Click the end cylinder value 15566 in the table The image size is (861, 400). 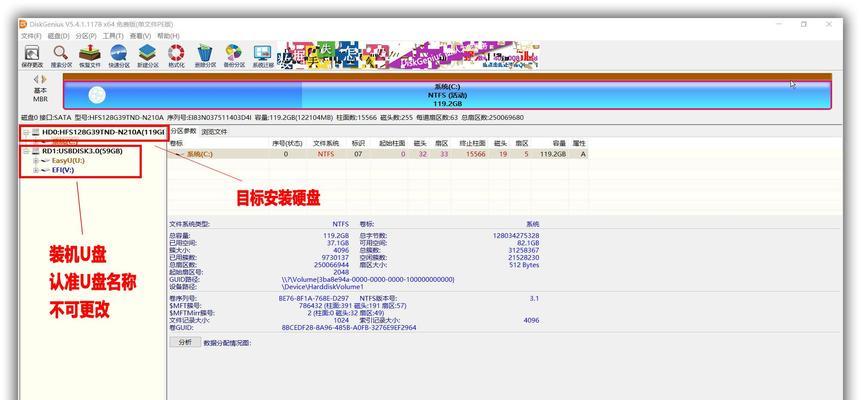click(475, 154)
